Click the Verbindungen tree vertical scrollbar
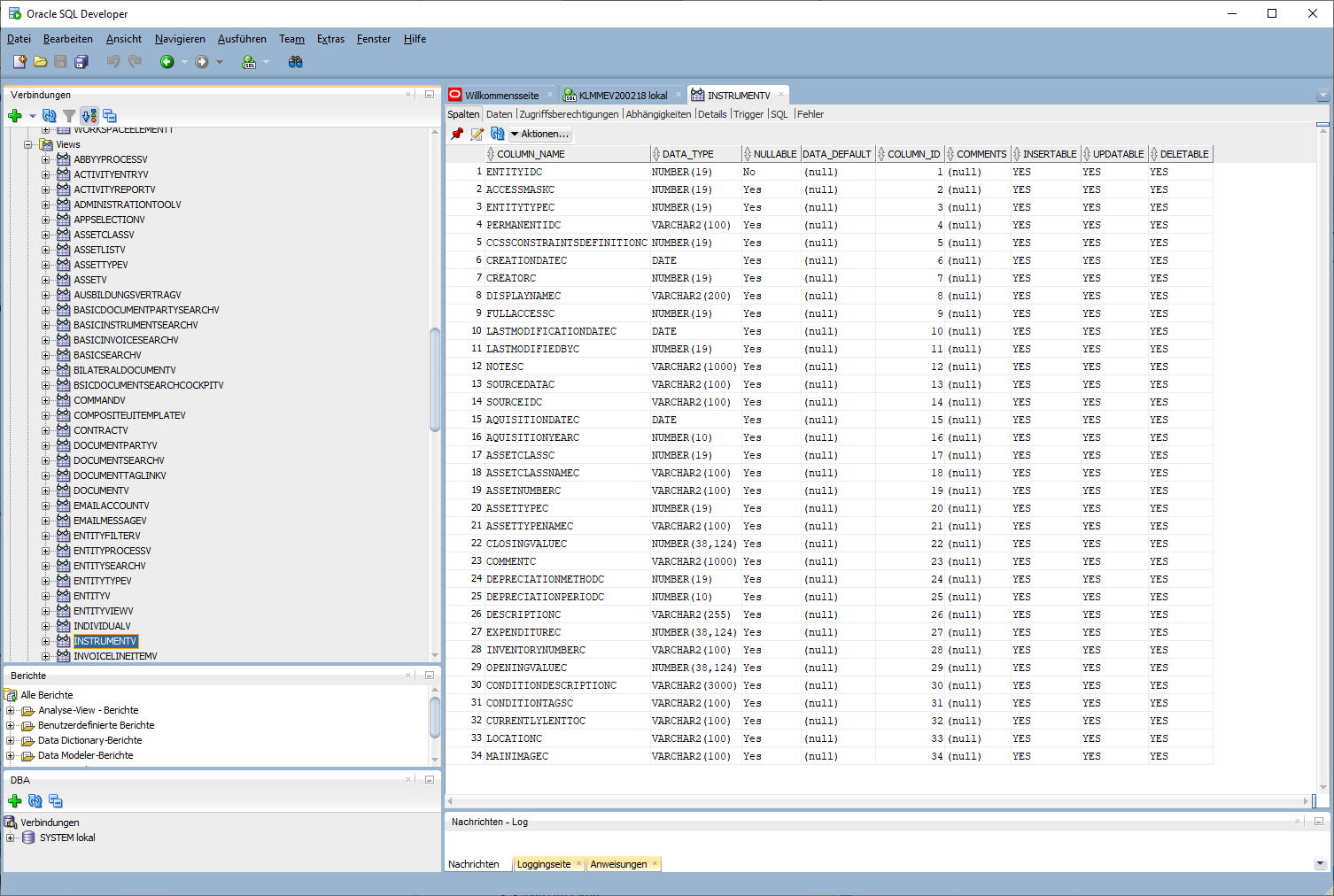This screenshot has height=896, width=1334. tap(435, 379)
